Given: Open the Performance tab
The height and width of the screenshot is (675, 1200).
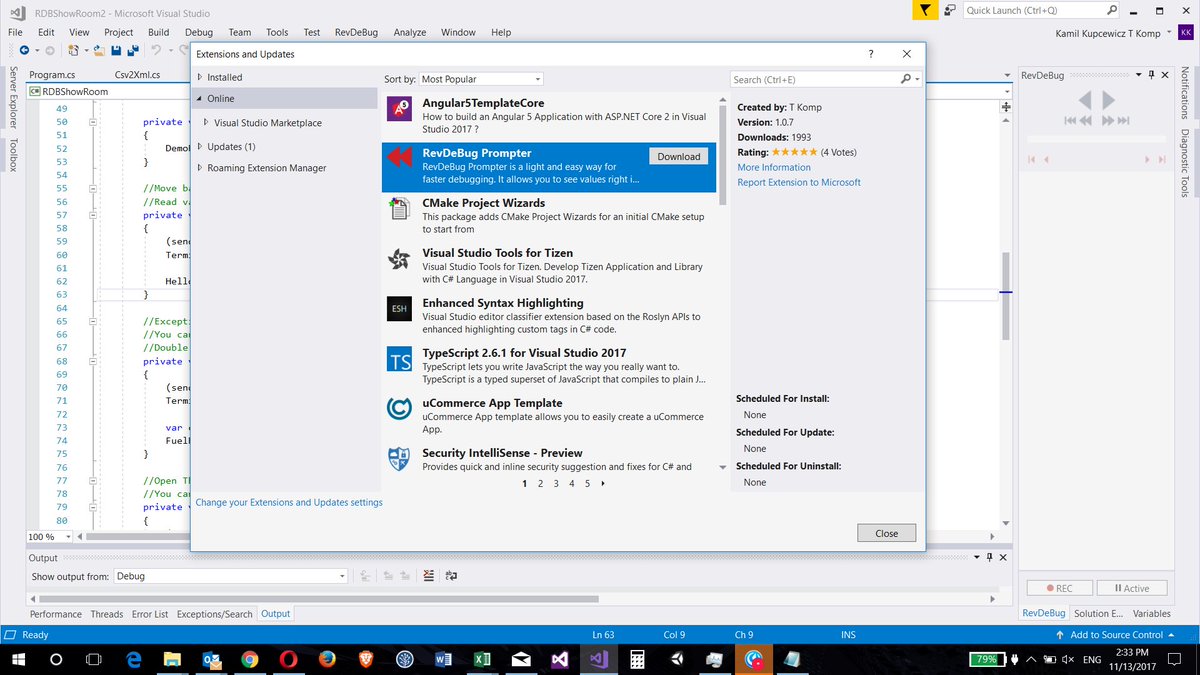Looking at the screenshot, I should (56, 614).
